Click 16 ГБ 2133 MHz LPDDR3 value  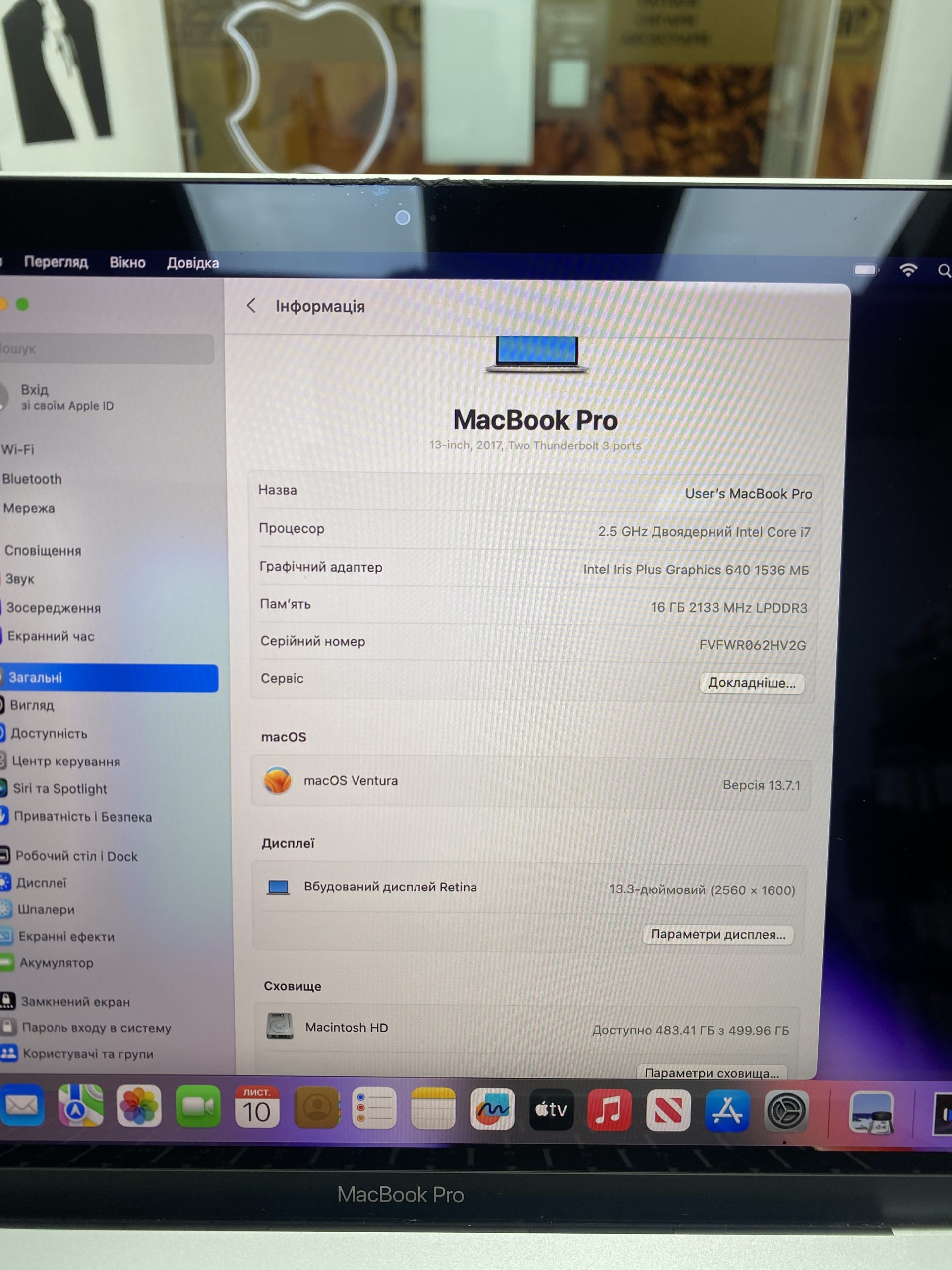point(729,607)
